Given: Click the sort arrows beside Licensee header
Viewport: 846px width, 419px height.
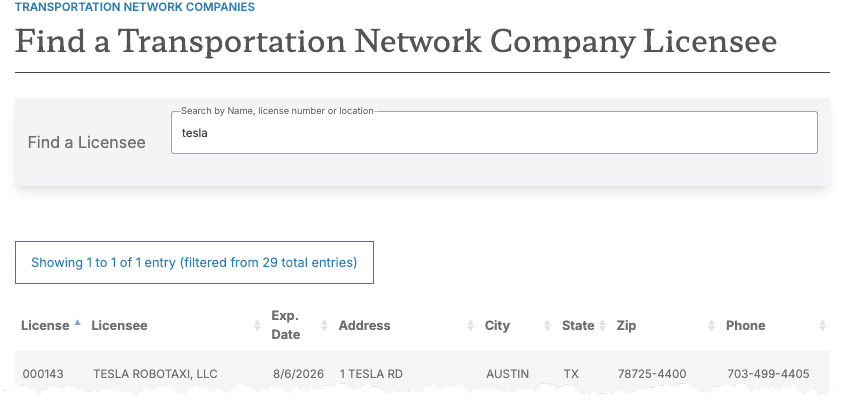Looking at the screenshot, I should tap(258, 326).
